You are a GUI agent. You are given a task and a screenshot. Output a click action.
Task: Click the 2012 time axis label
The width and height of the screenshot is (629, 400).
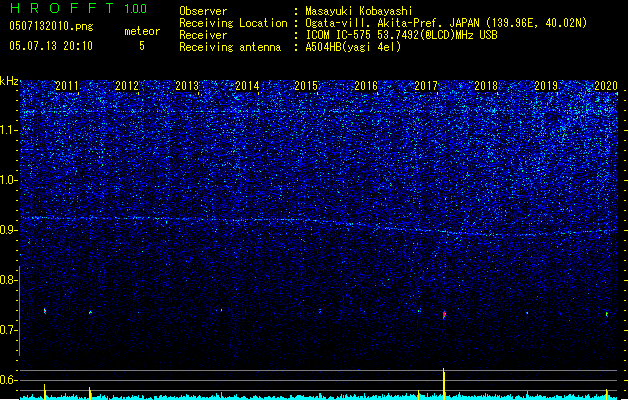coord(127,86)
